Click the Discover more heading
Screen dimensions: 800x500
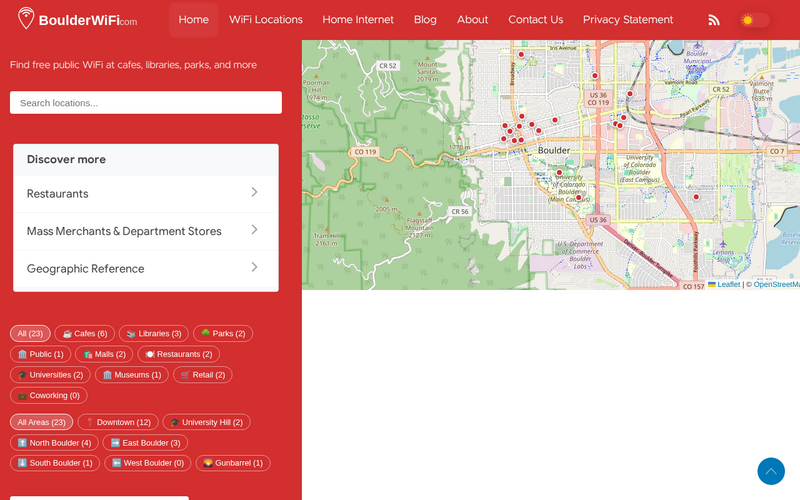tap(66, 159)
